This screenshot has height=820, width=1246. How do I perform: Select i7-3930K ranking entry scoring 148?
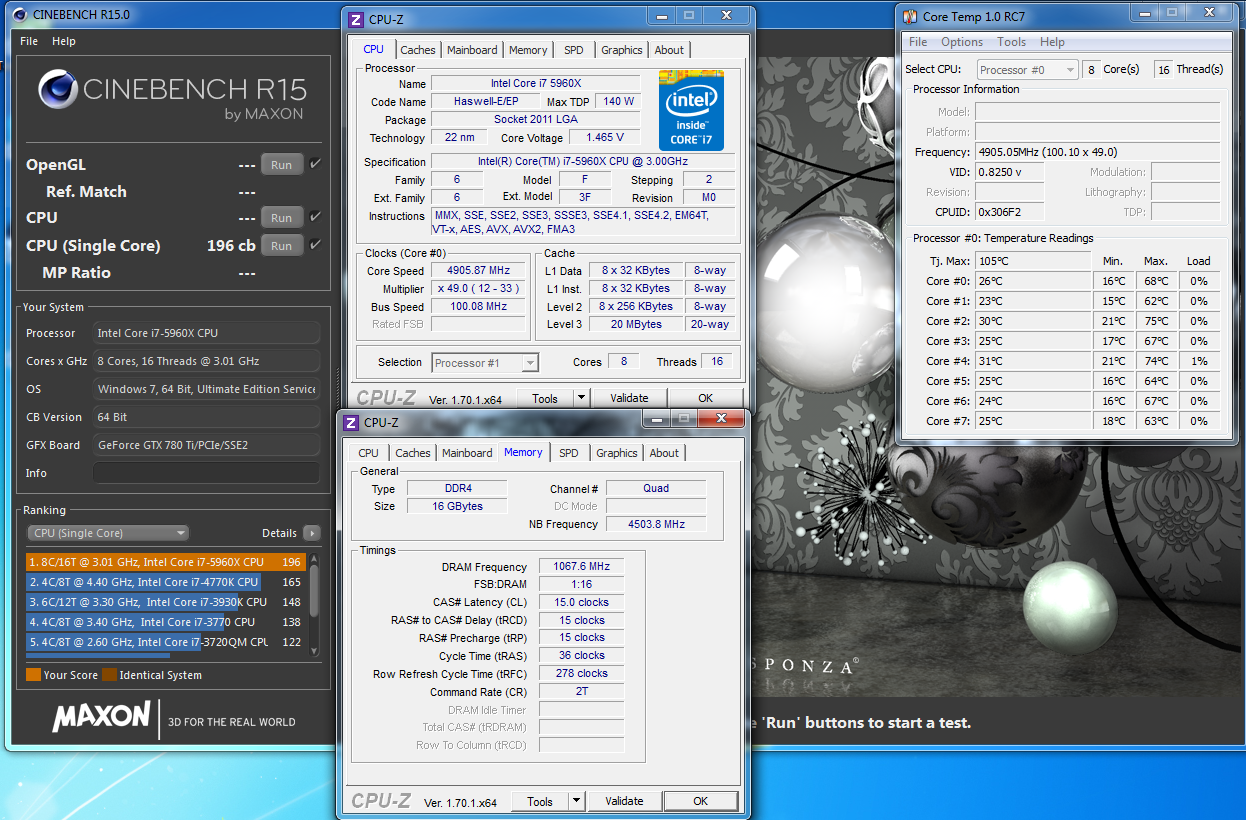point(165,602)
